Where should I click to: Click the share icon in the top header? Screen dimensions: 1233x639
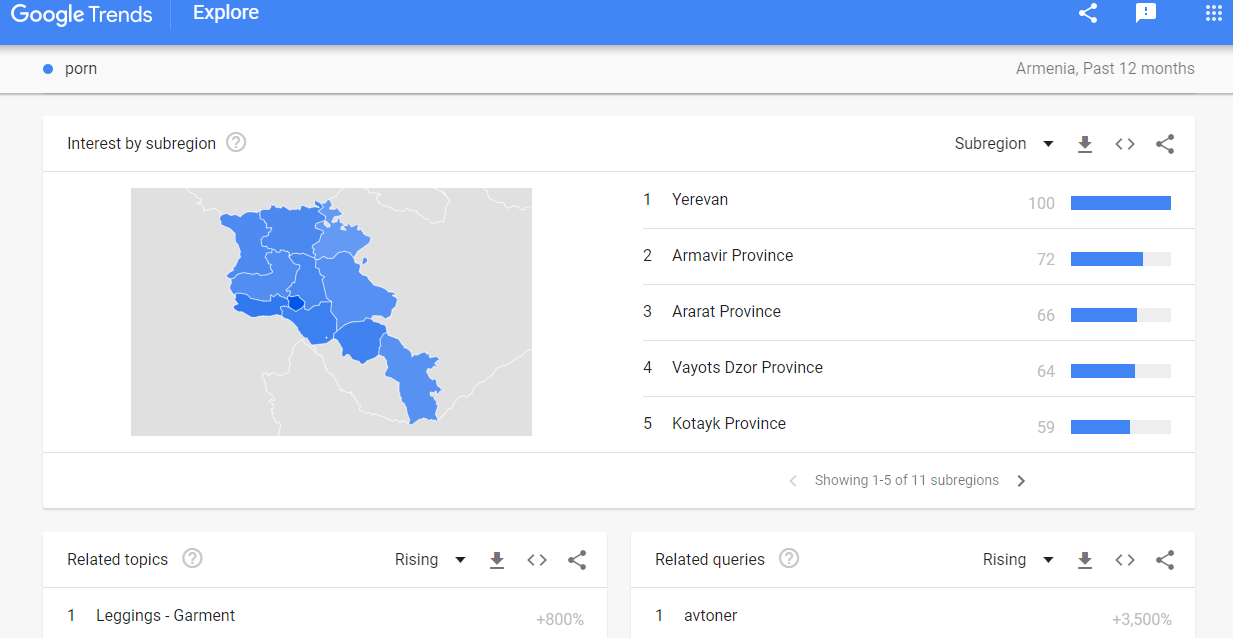[1088, 13]
